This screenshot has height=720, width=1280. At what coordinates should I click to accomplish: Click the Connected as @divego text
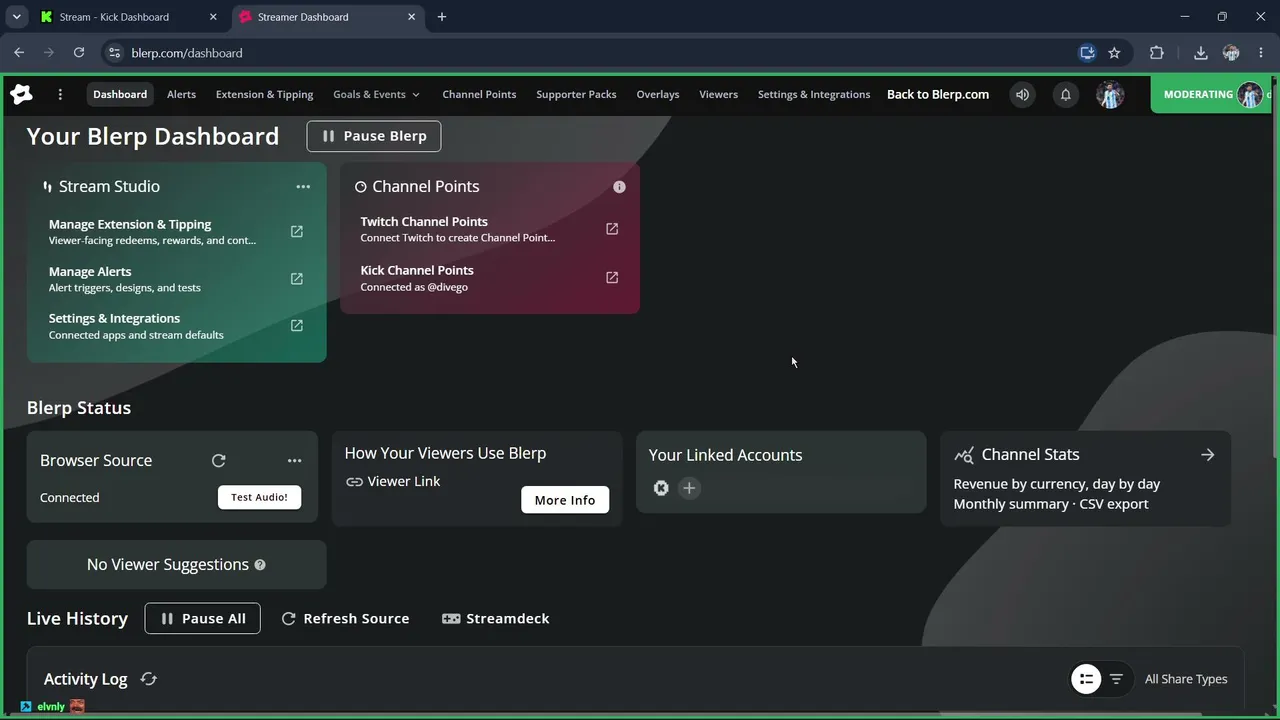point(414,287)
